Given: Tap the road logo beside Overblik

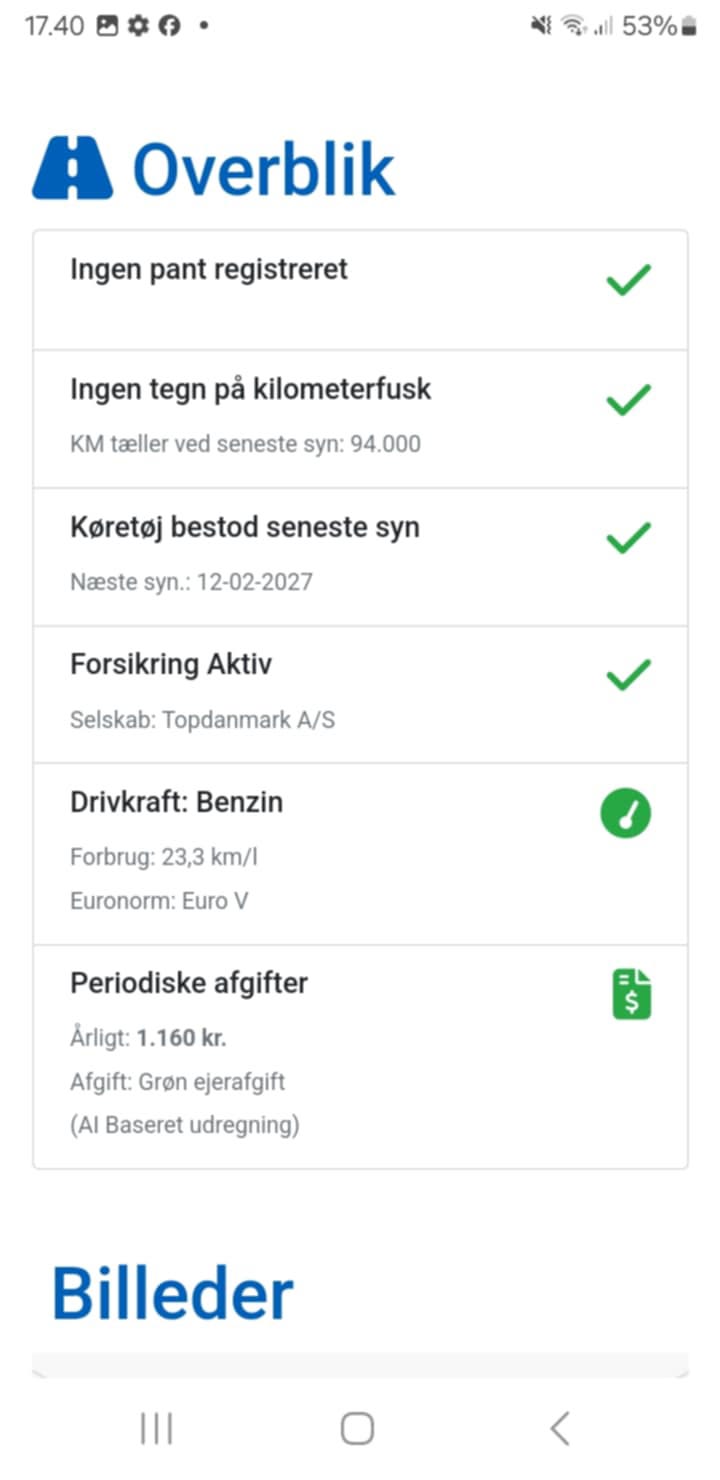Looking at the screenshot, I should pyautogui.click(x=72, y=168).
